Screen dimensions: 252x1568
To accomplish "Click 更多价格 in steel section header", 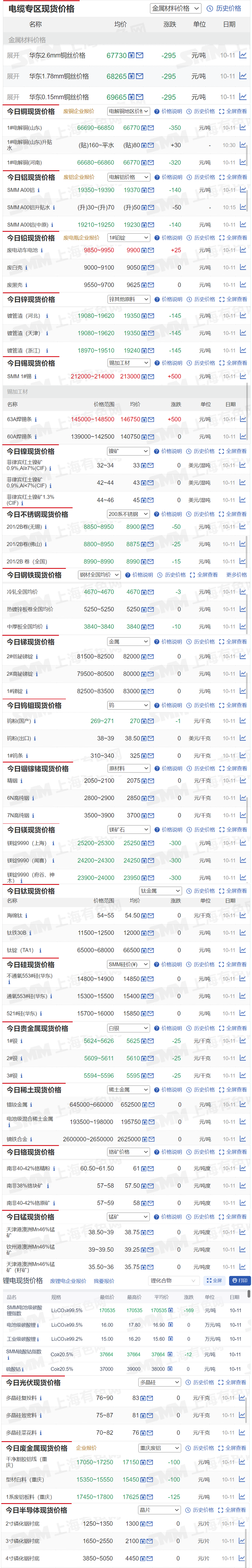I will (237, 575).
